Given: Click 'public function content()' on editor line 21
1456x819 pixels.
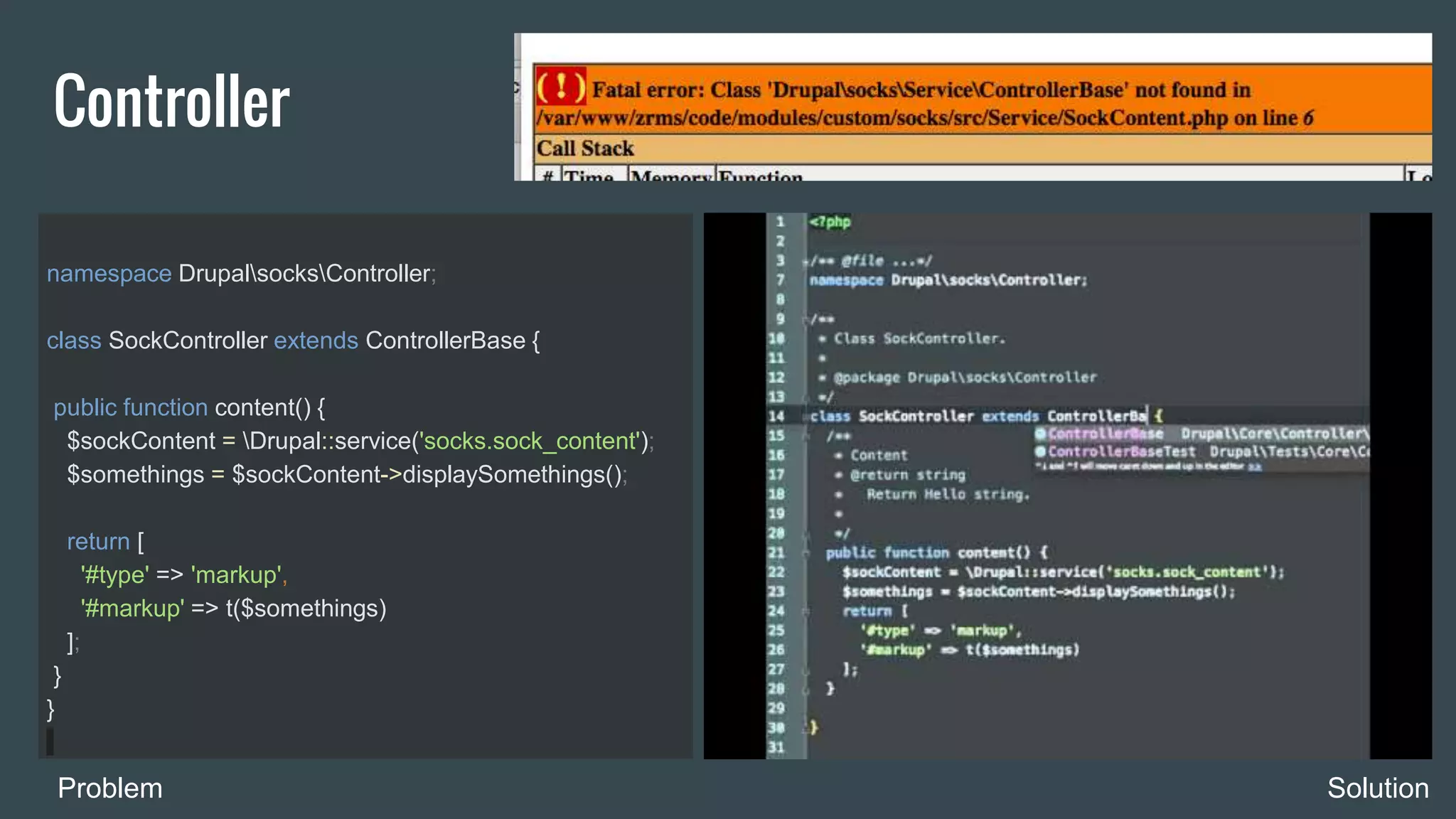Looking at the screenshot, I should coord(928,552).
